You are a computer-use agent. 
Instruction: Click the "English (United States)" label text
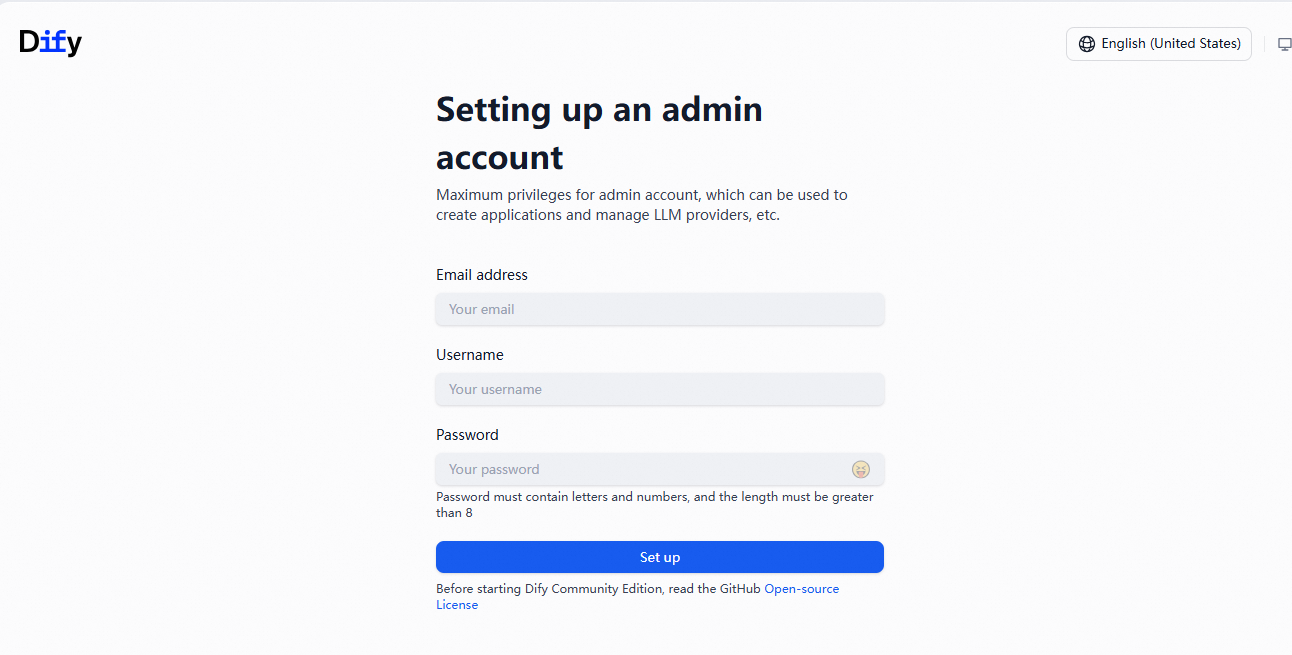1170,44
